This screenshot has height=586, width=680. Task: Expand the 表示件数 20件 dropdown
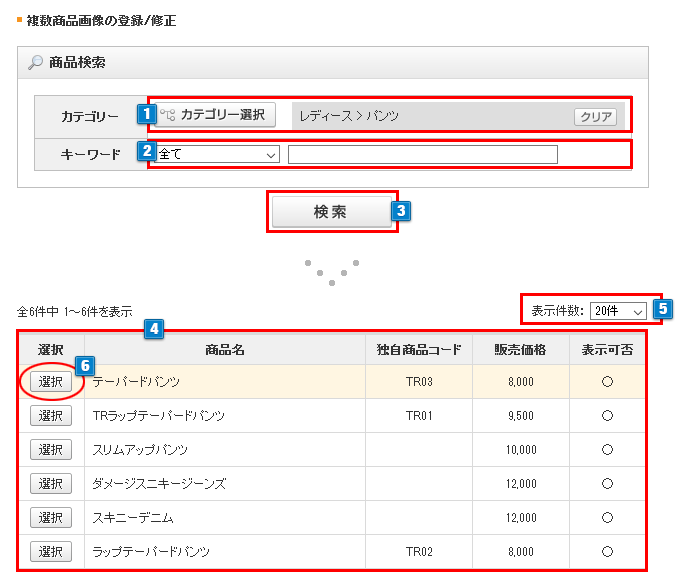pos(617,310)
